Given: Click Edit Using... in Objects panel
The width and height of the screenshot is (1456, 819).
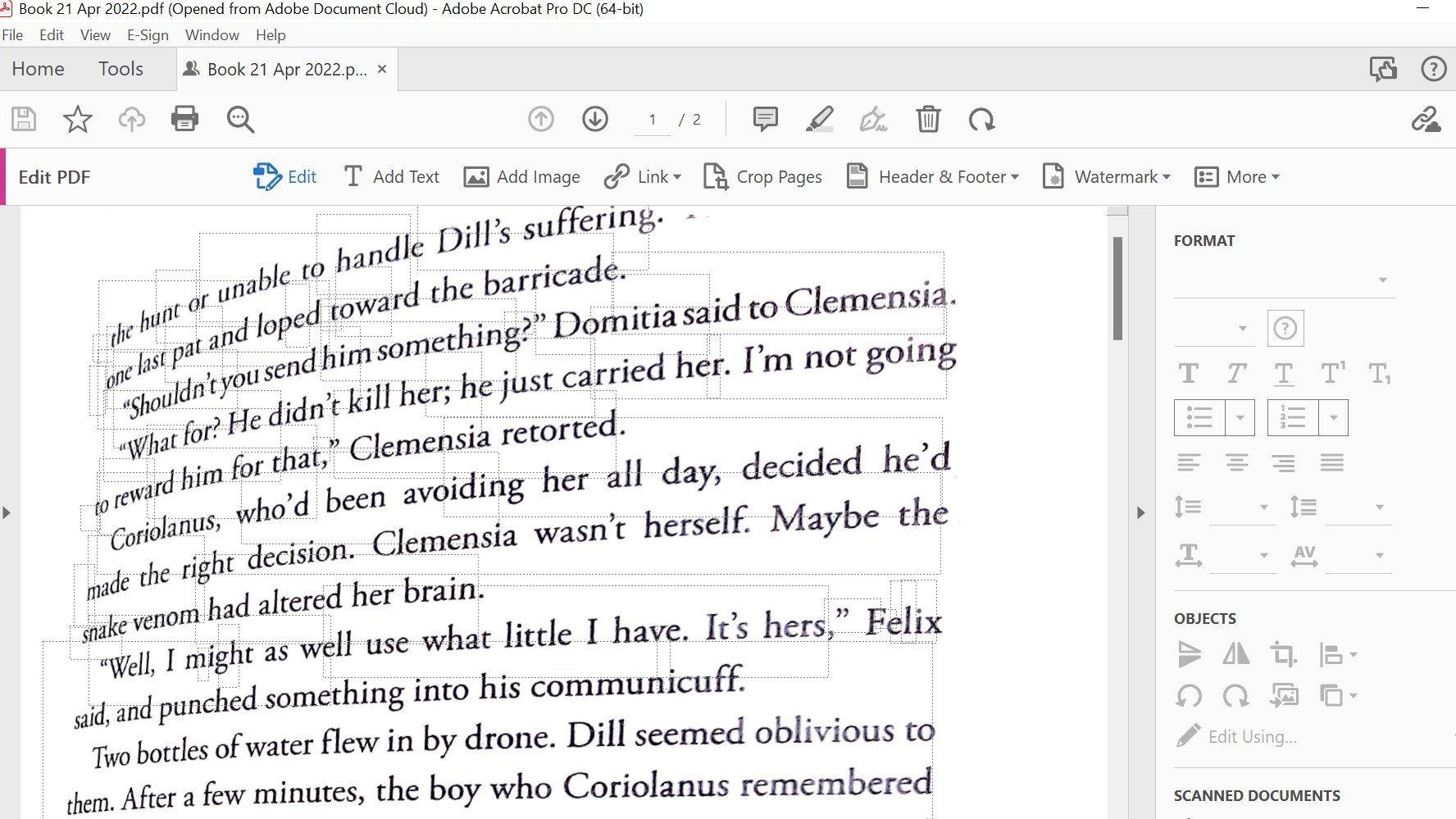Looking at the screenshot, I should coord(1238,736).
